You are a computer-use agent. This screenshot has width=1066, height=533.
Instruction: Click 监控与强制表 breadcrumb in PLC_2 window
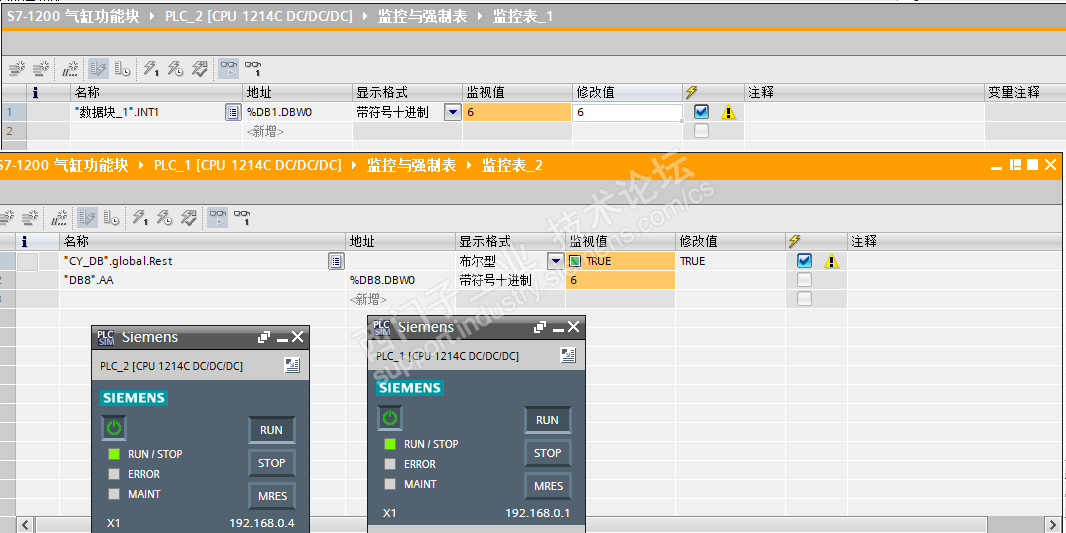[423, 16]
